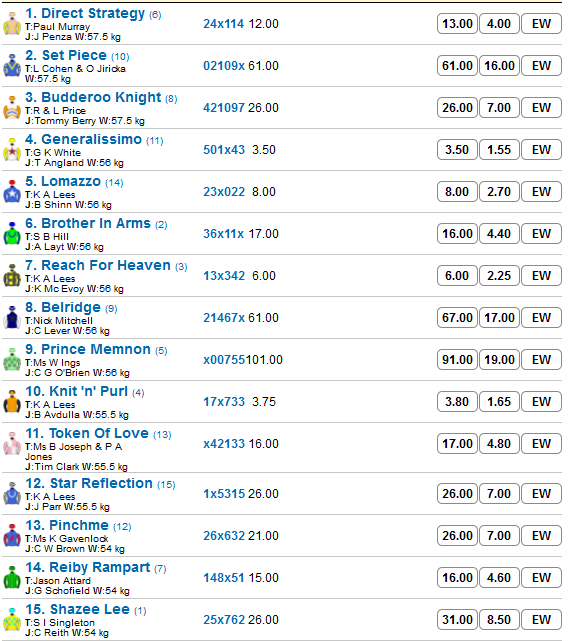Click Shazee Lee's yellow and cyan silks icon
Screen dimensions: 569x641
click(12, 620)
